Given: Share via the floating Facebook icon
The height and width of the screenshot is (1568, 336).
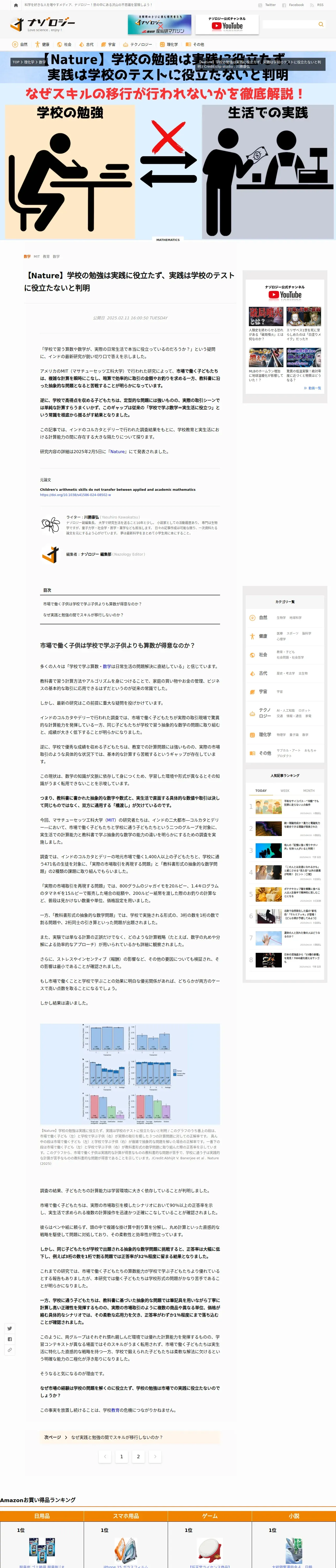Looking at the screenshot, I should point(10,1339).
